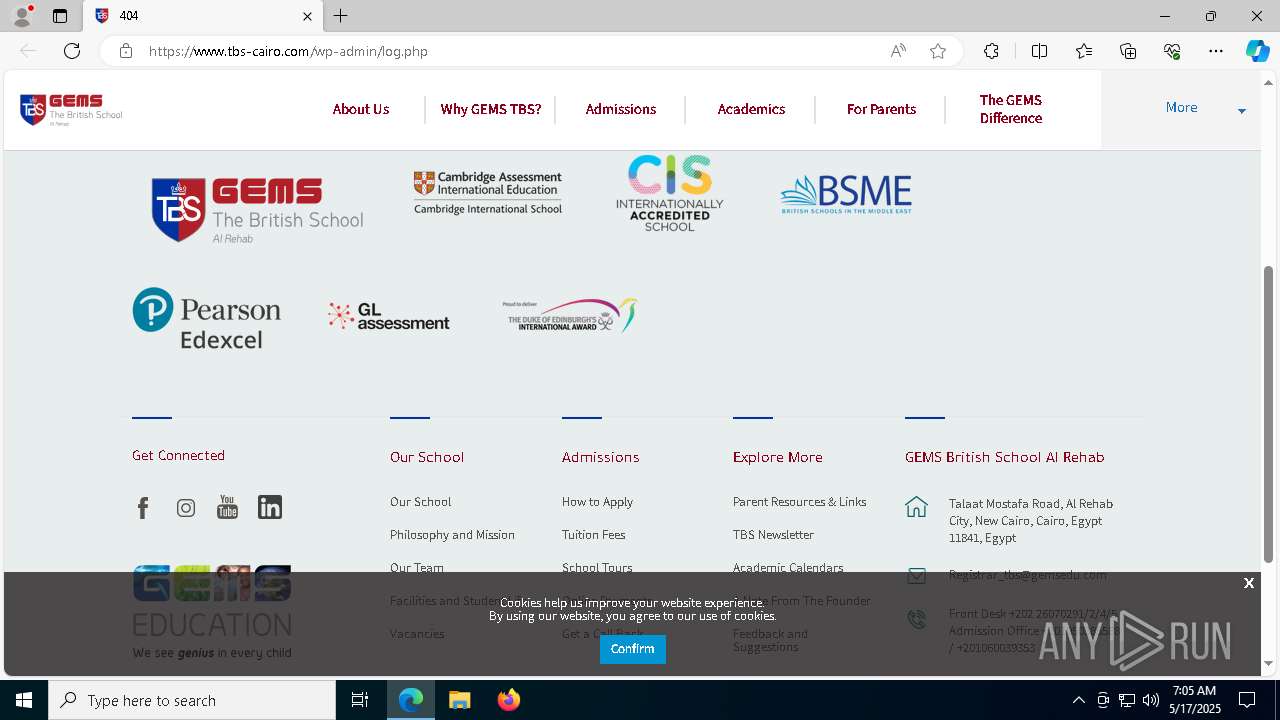Open the How to Apply link
Image resolution: width=1280 pixels, height=720 pixels.
[597, 502]
